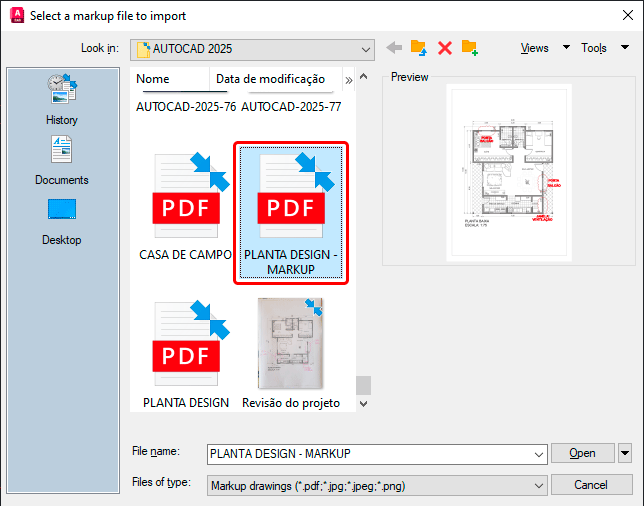644x506 pixels.
Task: Show hidden columns with the double chevron
Action: click(349, 80)
